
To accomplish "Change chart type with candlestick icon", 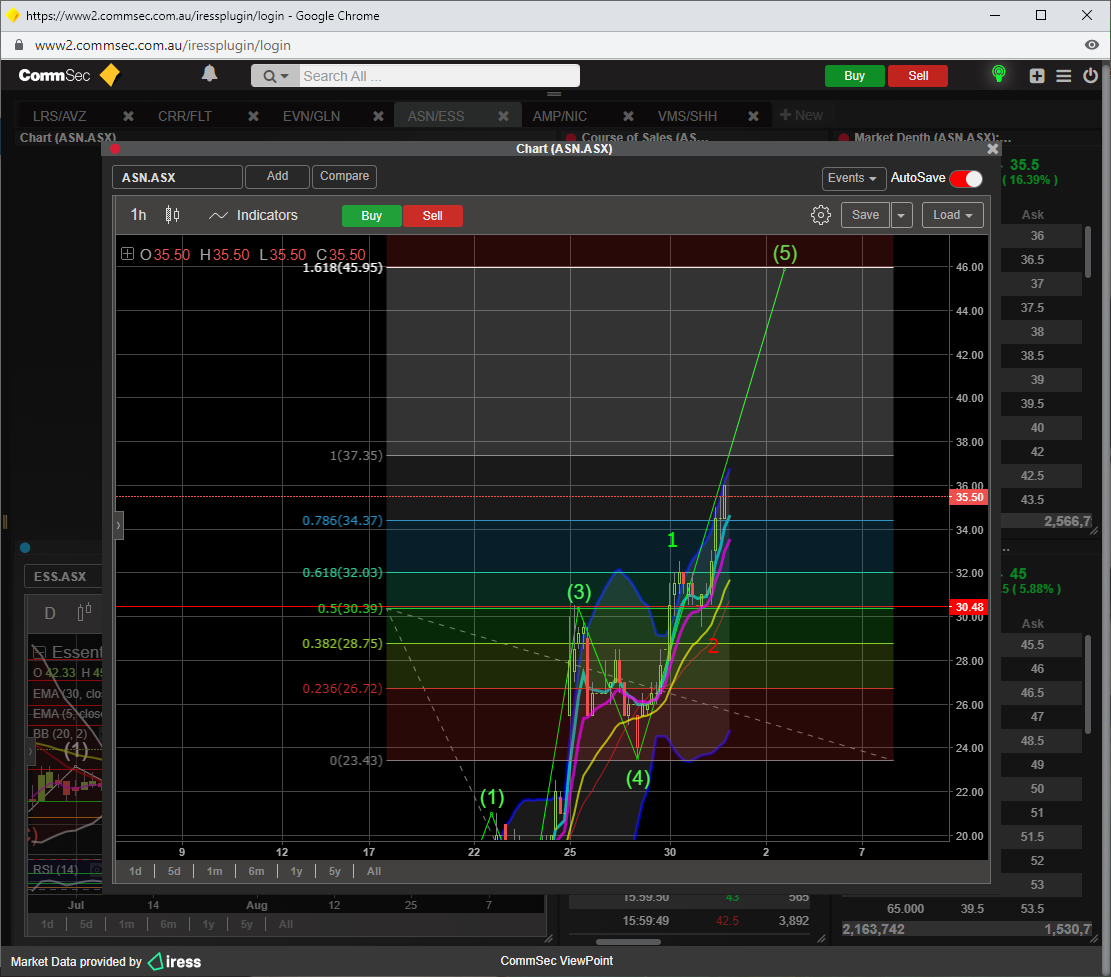I will click(172, 215).
